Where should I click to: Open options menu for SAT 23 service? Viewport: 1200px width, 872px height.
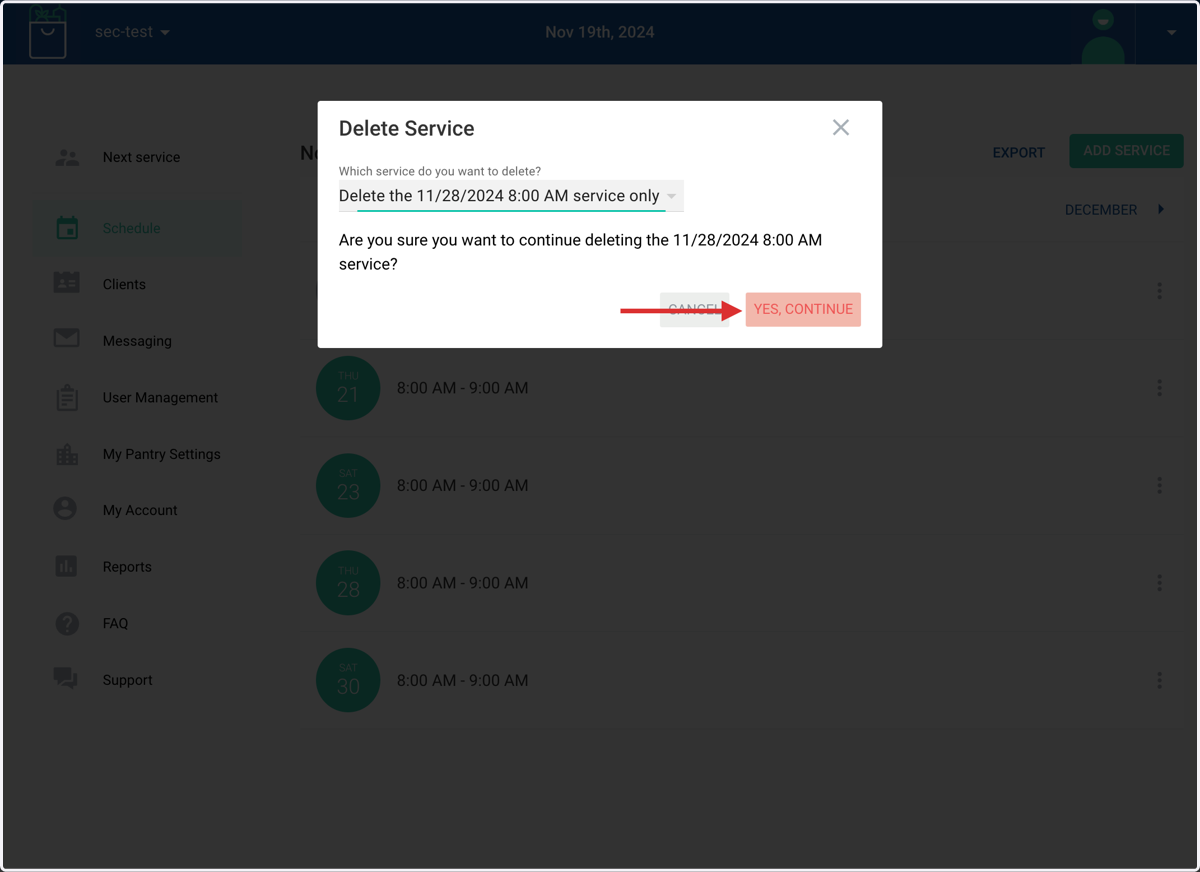coord(1159,485)
